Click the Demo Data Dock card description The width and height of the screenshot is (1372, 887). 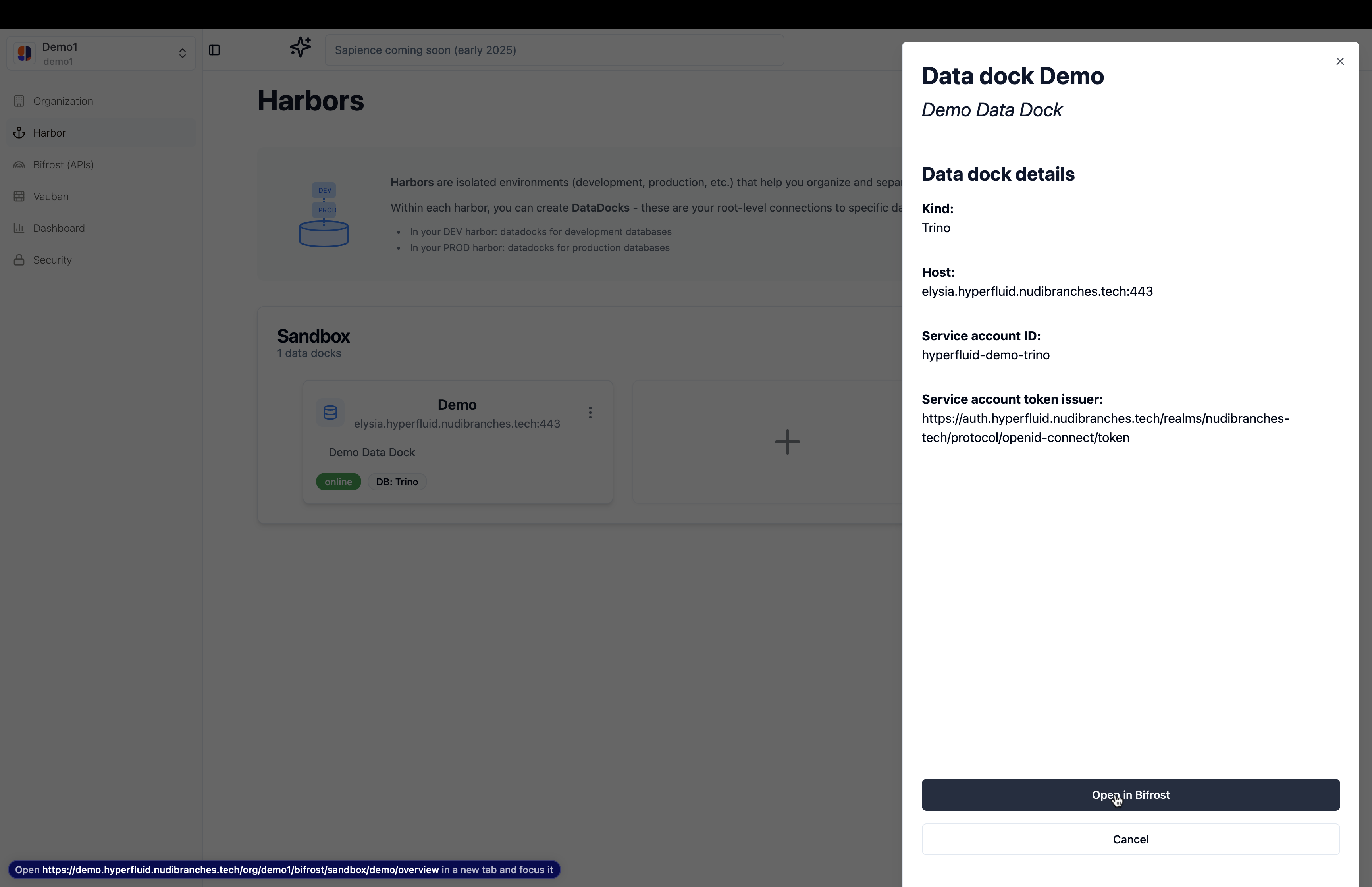pos(372,453)
